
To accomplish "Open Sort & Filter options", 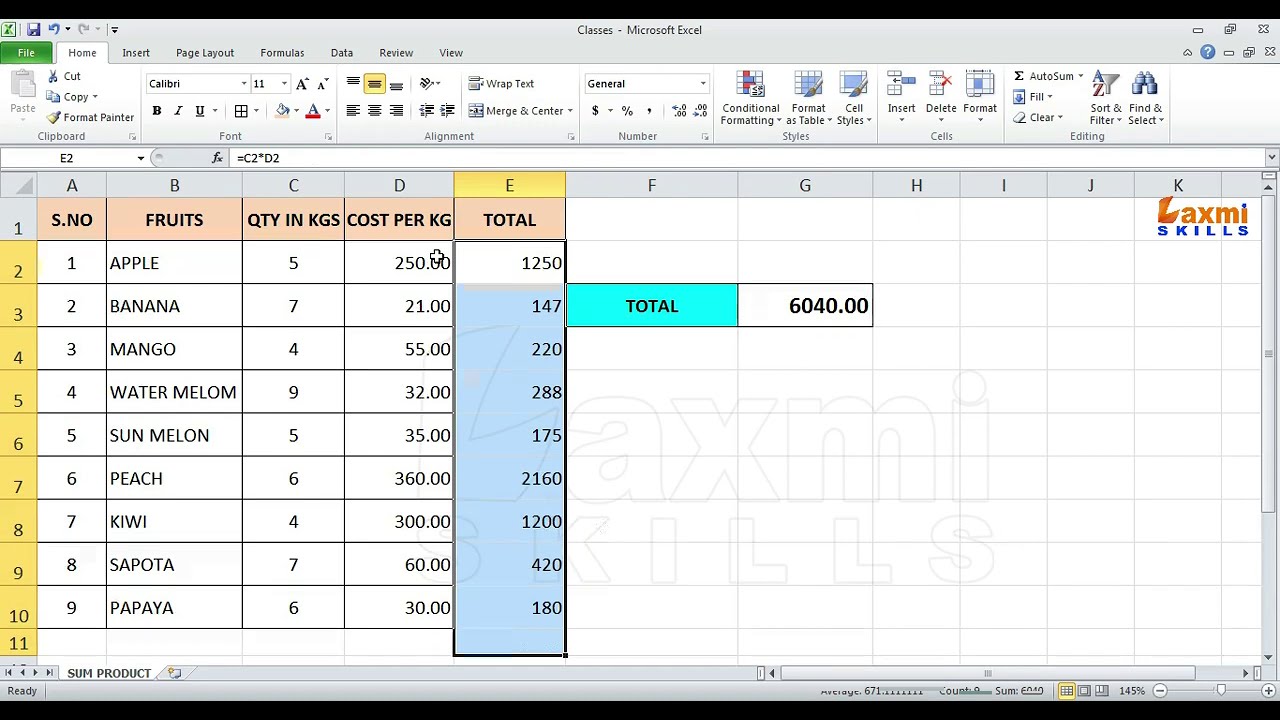I will [1106, 98].
